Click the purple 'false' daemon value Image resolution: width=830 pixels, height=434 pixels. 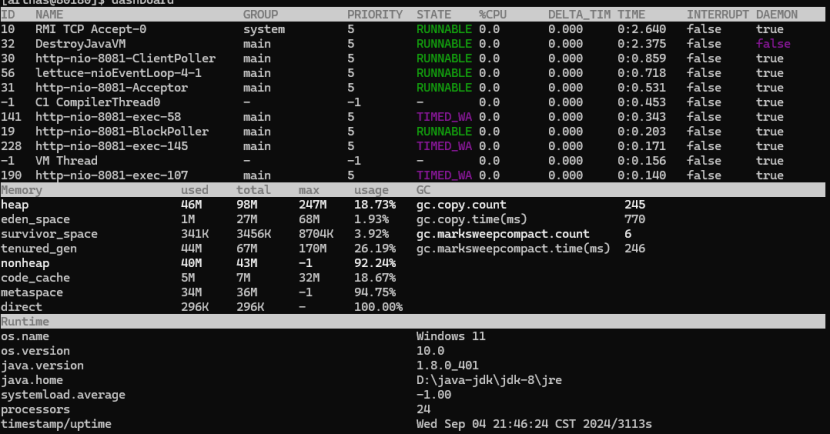tap(773, 44)
